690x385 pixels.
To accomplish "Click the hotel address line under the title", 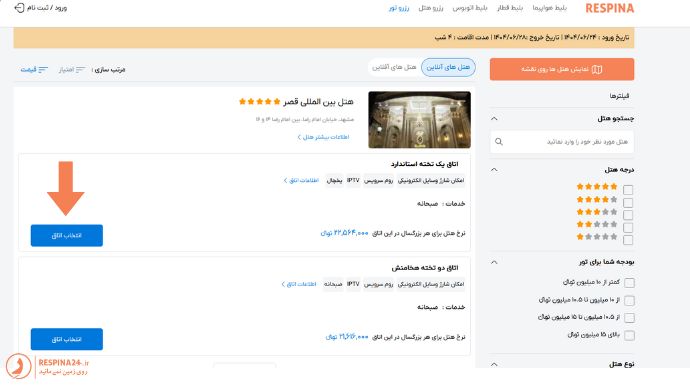I will click(x=305, y=119).
